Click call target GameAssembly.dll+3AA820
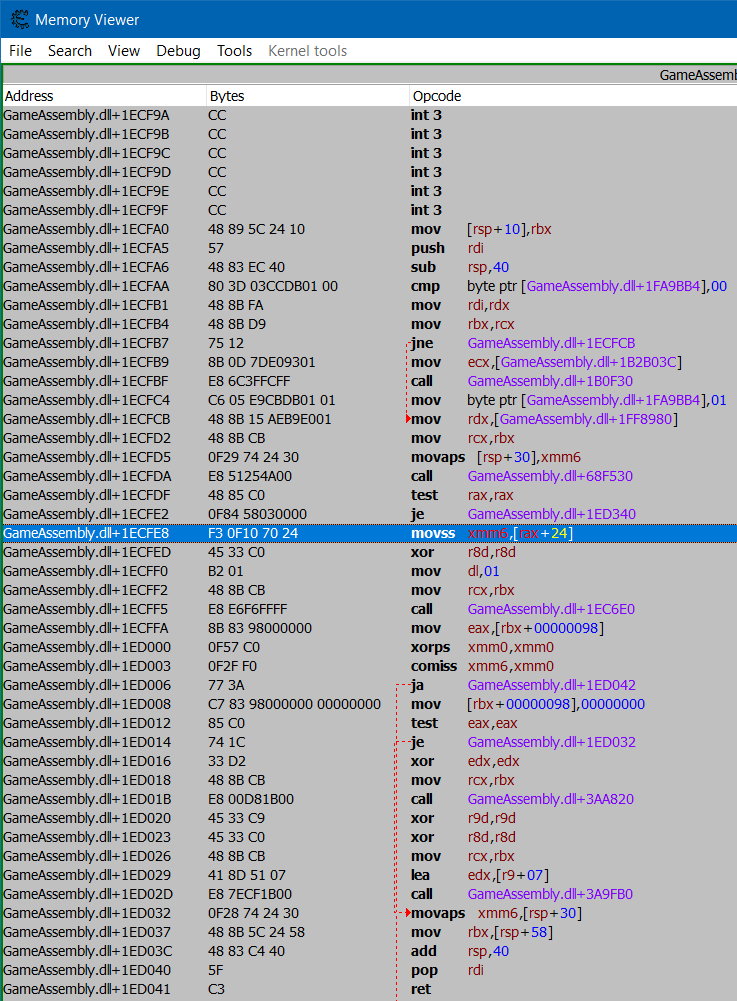737x1001 pixels. (x=551, y=799)
